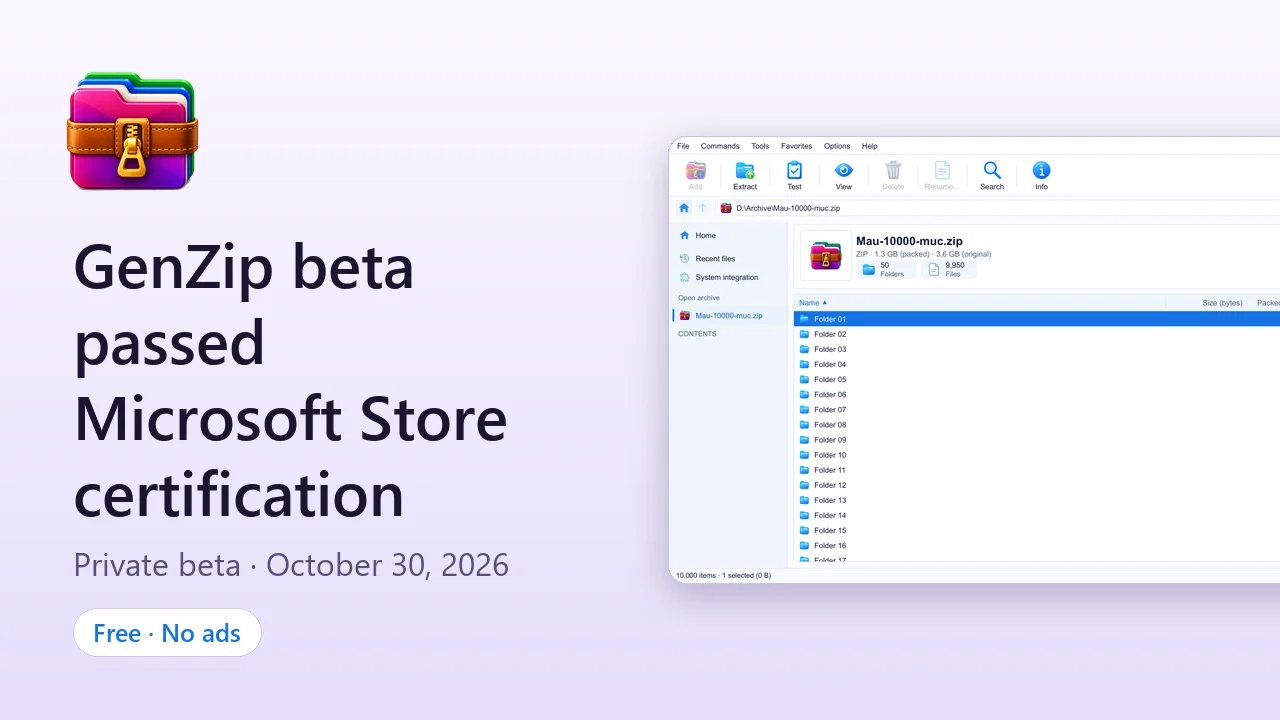Select the Folder 13 row
Image resolution: width=1280 pixels, height=720 pixels.
coord(1037,500)
